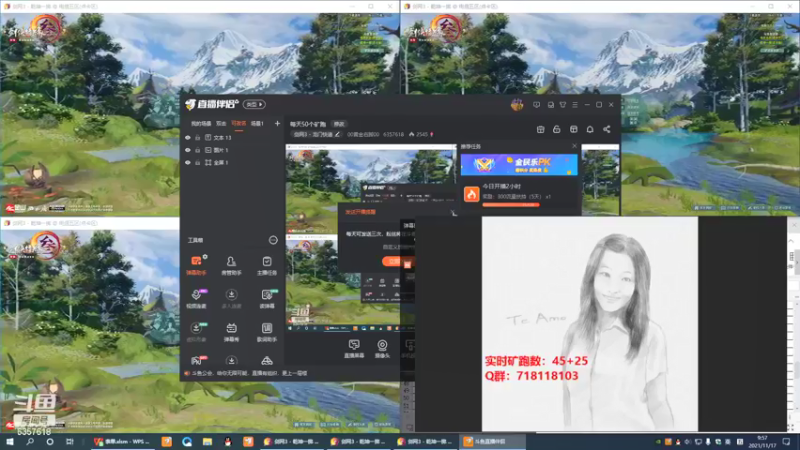Close the 推荐任务 recommended tasks panel
Viewport: 800px width, 450px height.
click(x=574, y=146)
